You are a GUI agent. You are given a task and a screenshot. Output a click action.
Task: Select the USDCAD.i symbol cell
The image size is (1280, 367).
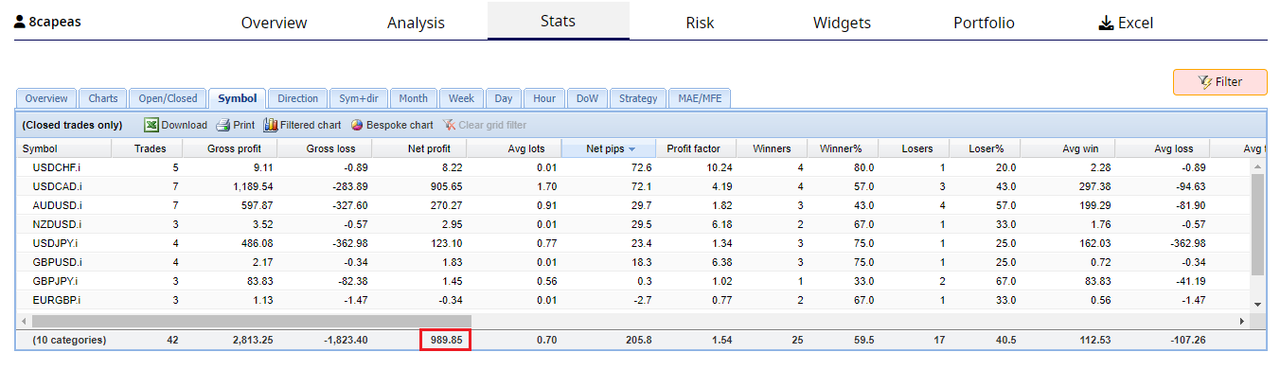(57, 186)
